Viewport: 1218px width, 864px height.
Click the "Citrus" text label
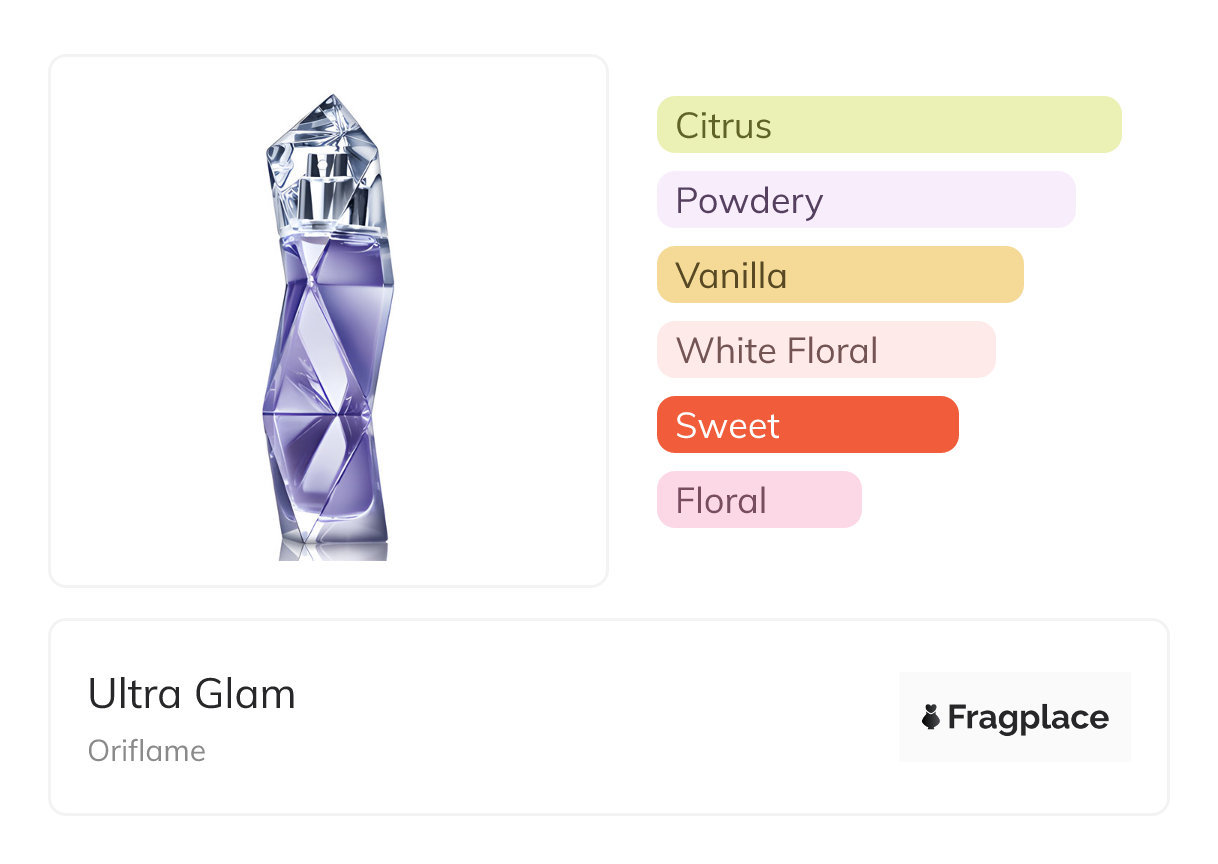pyautogui.click(x=723, y=126)
